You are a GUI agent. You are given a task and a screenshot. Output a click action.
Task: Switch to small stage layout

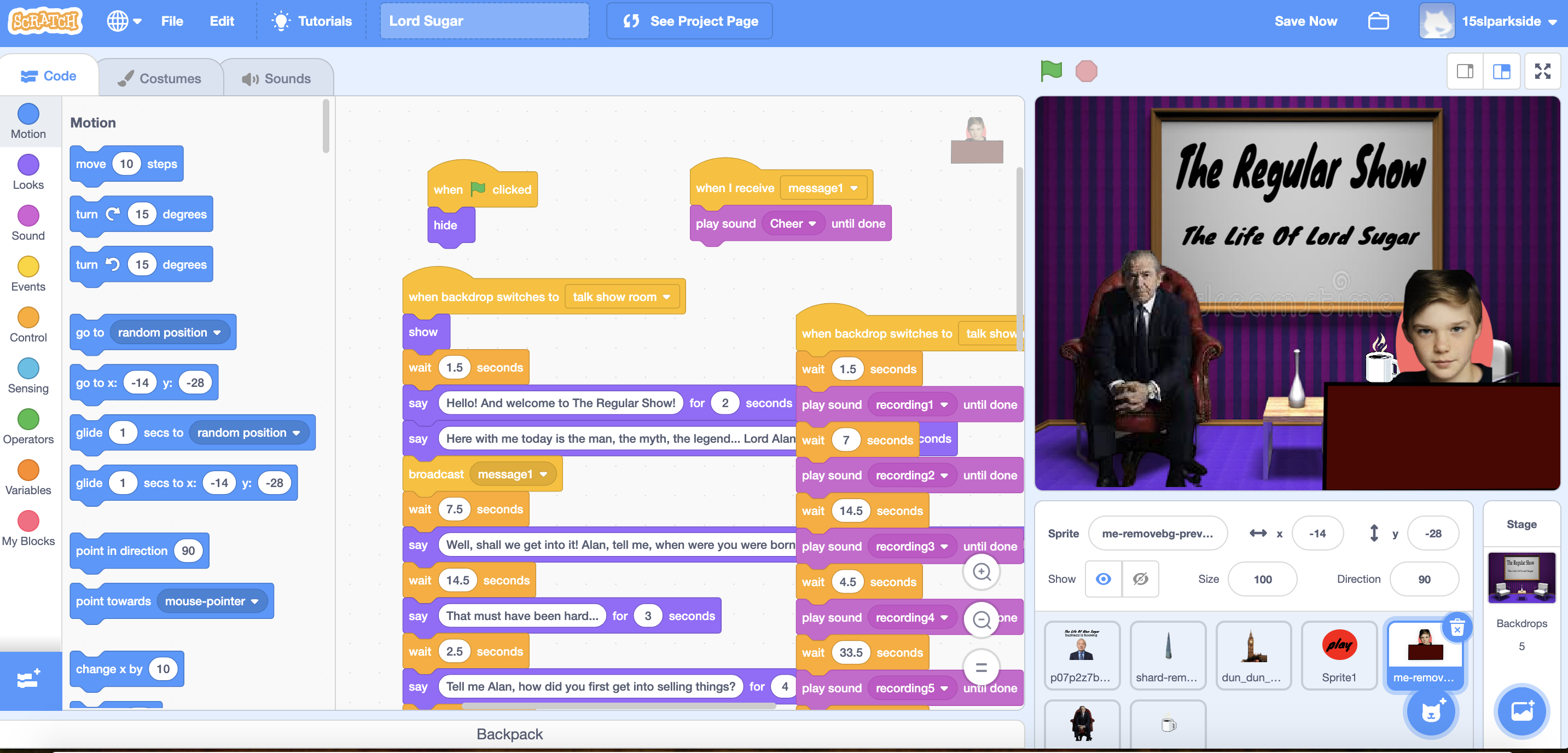[1465, 71]
